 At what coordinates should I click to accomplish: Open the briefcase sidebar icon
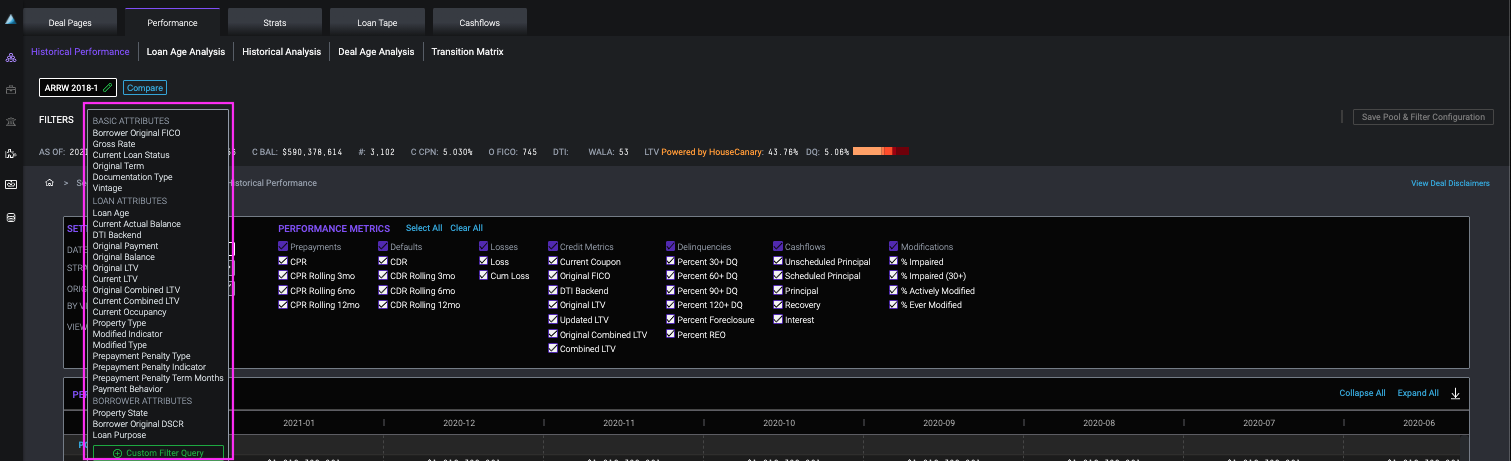click(x=11, y=89)
